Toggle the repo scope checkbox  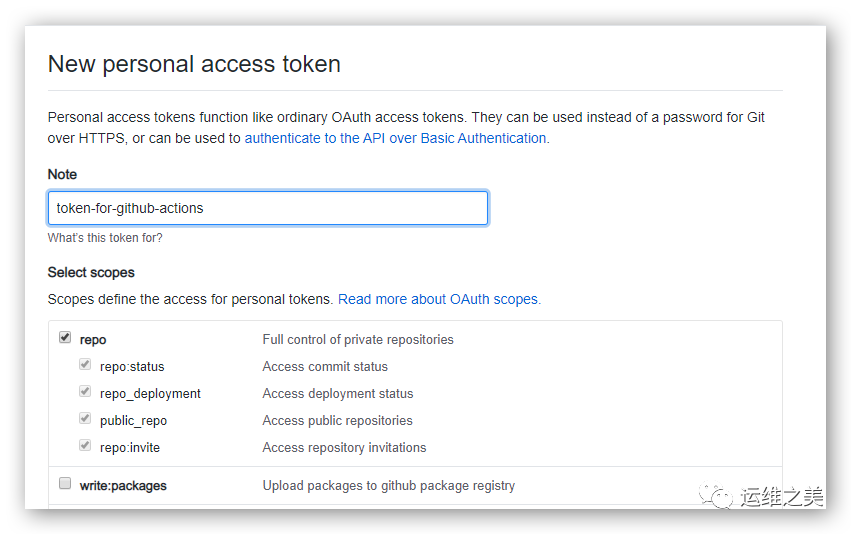click(x=65, y=338)
